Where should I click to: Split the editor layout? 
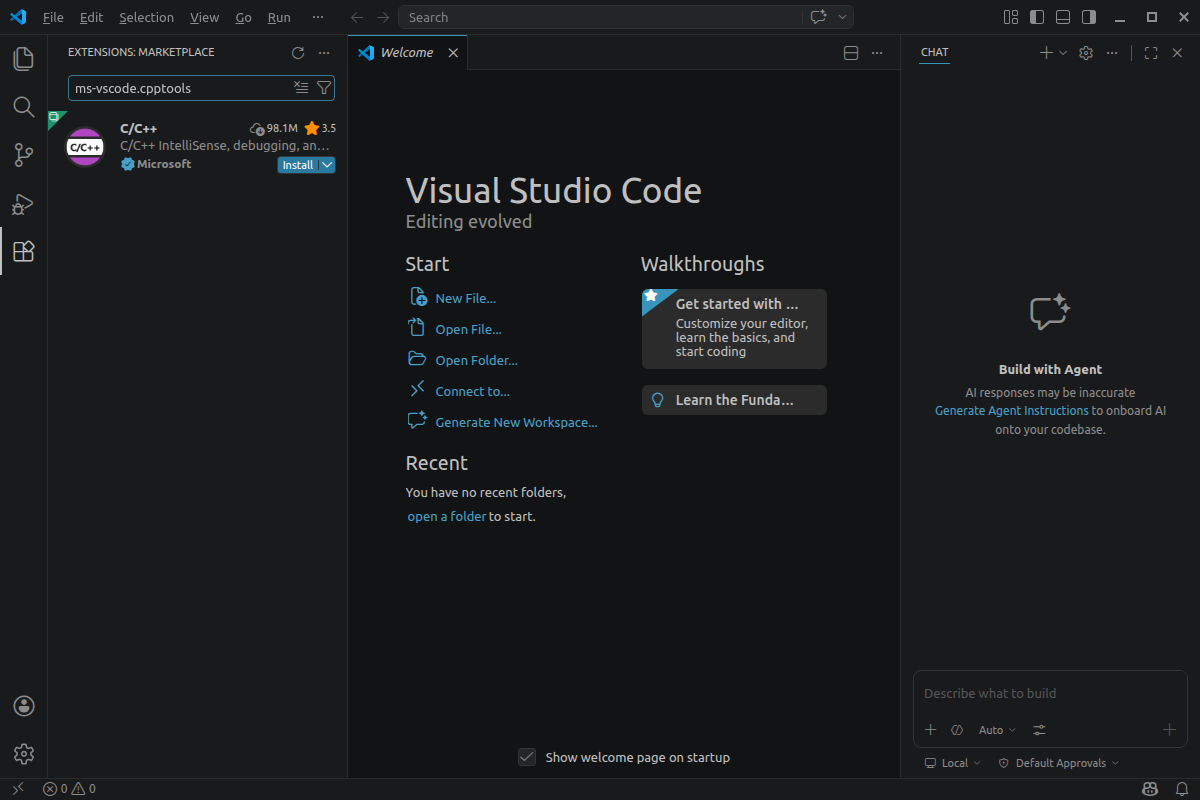(x=851, y=53)
